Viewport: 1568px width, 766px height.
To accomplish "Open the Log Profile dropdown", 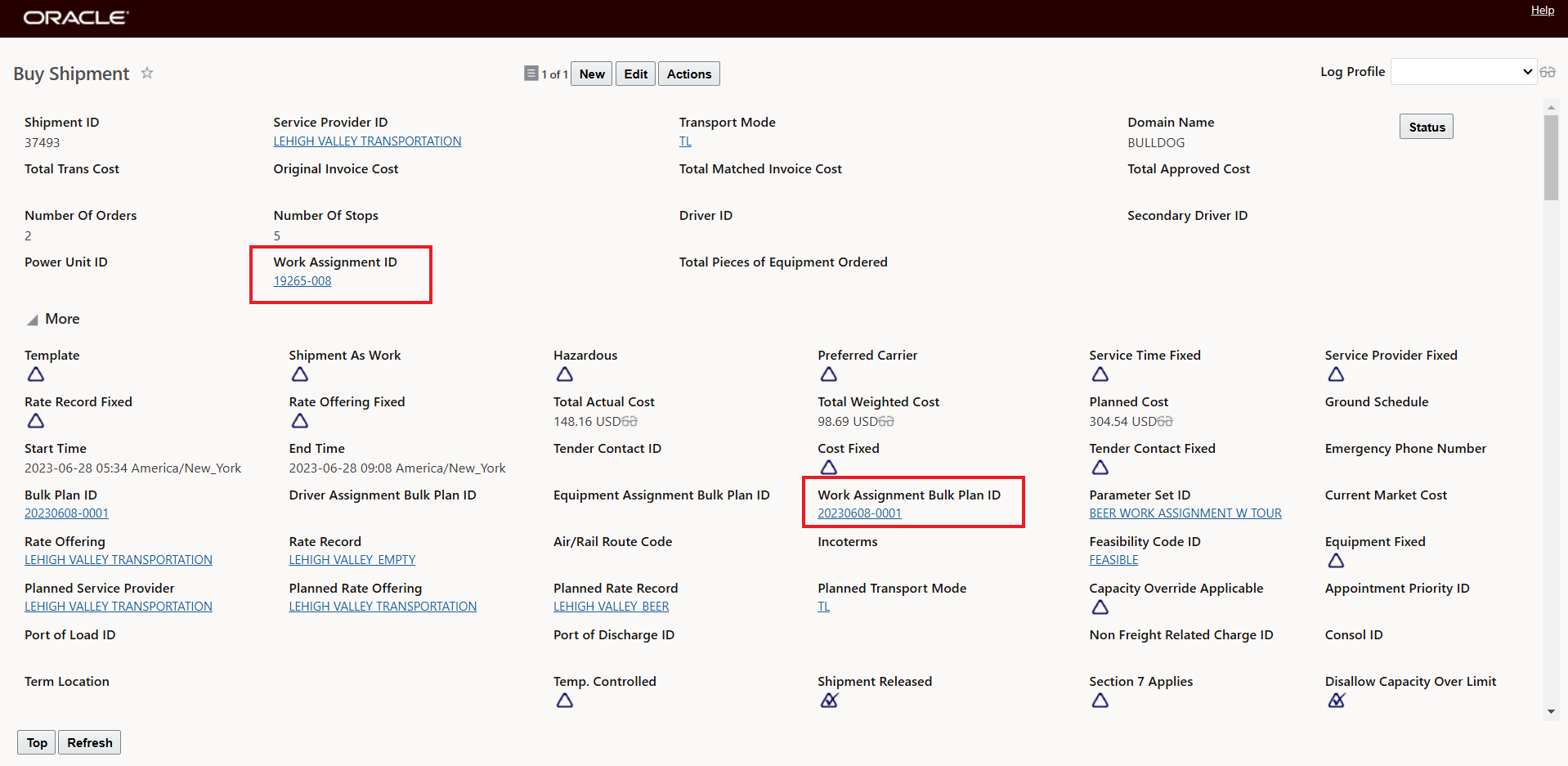I will [x=1463, y=72].
